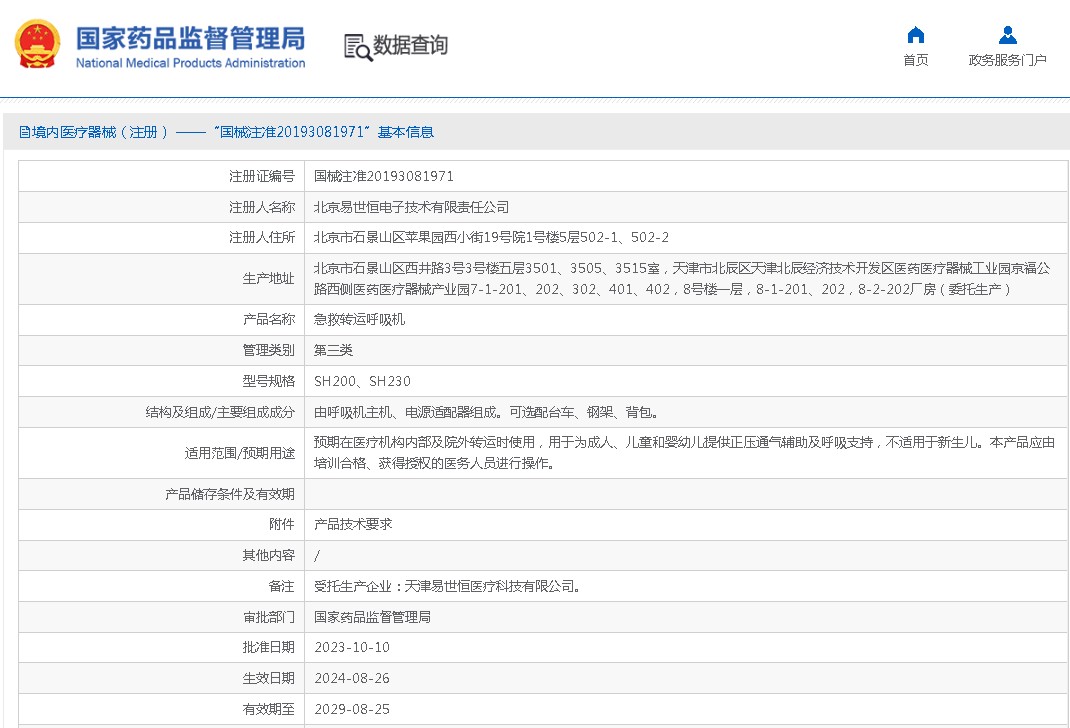The image size is (1070, 728).
Task: Select intended use text 预期在医疗机构内部
Action: tap(684, 452)
